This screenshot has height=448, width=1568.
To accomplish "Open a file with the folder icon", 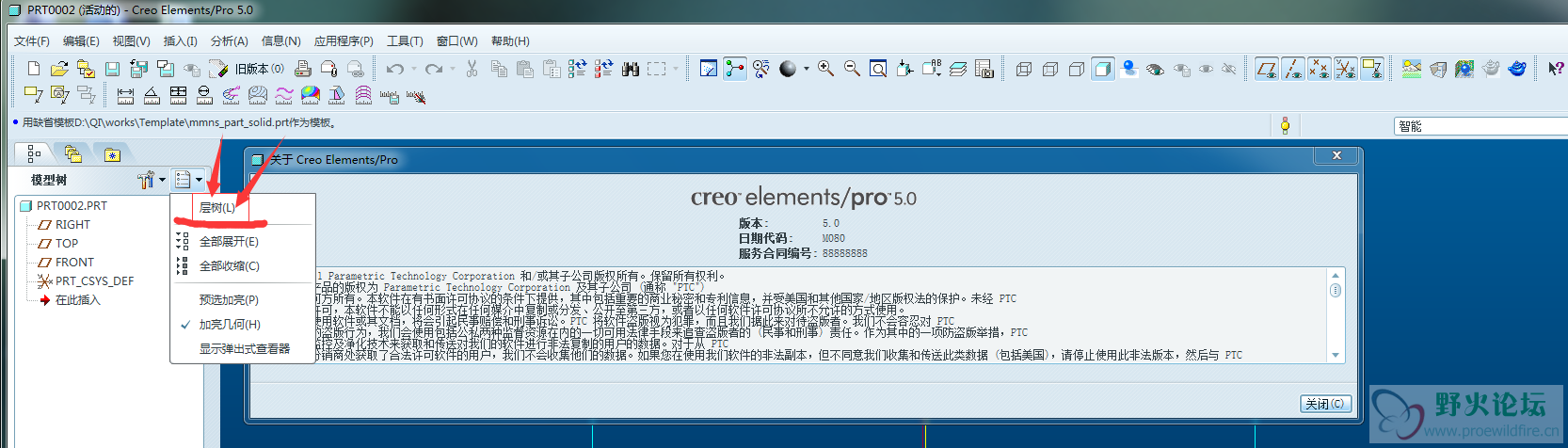I will click(59, 69).
